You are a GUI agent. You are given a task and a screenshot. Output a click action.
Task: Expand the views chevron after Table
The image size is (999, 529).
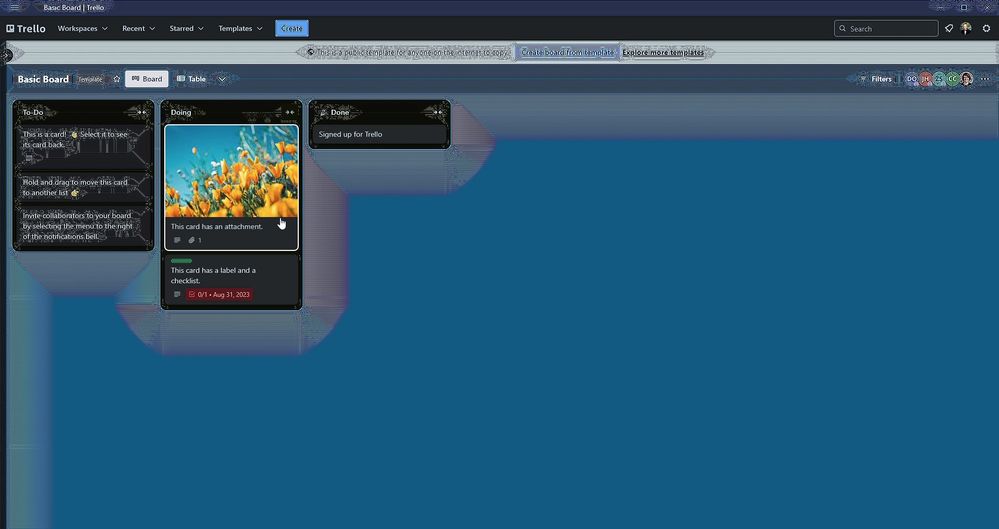point(222,79)
